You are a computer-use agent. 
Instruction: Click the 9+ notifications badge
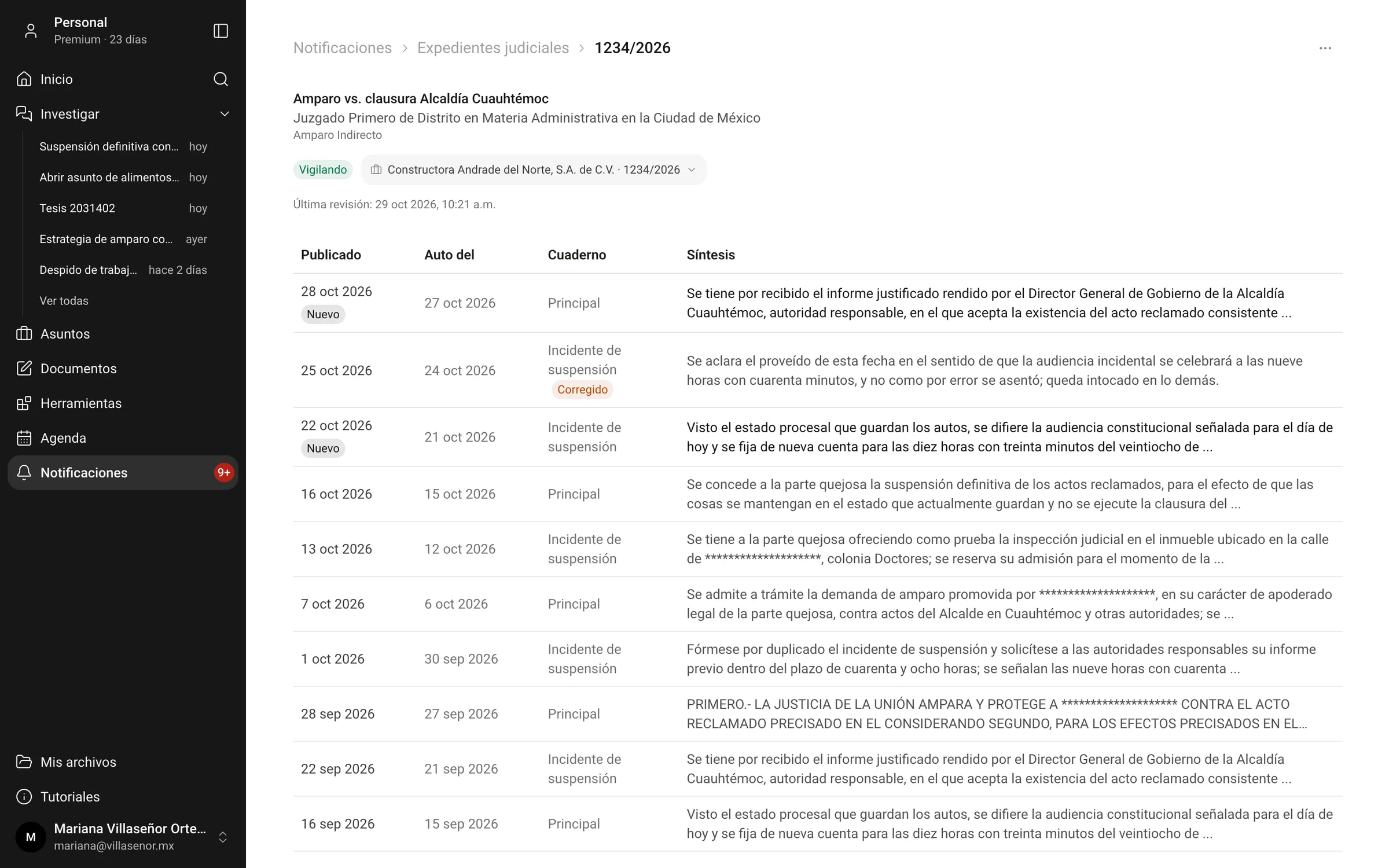pos(223,473)
